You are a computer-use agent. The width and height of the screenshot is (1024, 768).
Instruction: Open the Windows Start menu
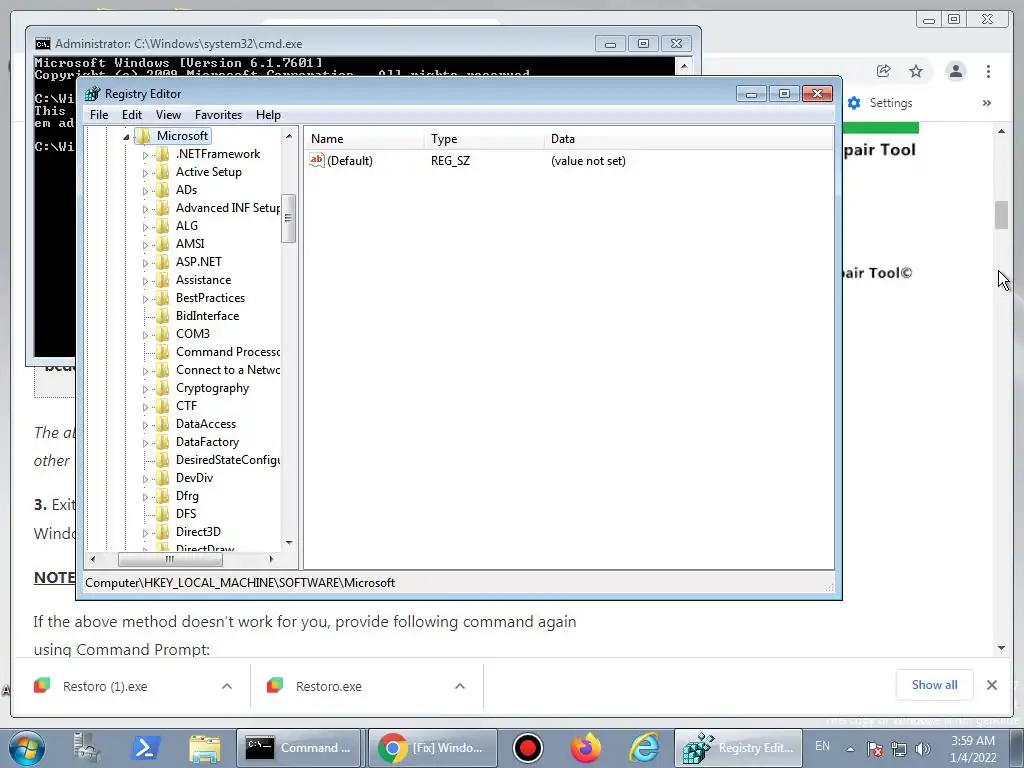coord(27,748)
